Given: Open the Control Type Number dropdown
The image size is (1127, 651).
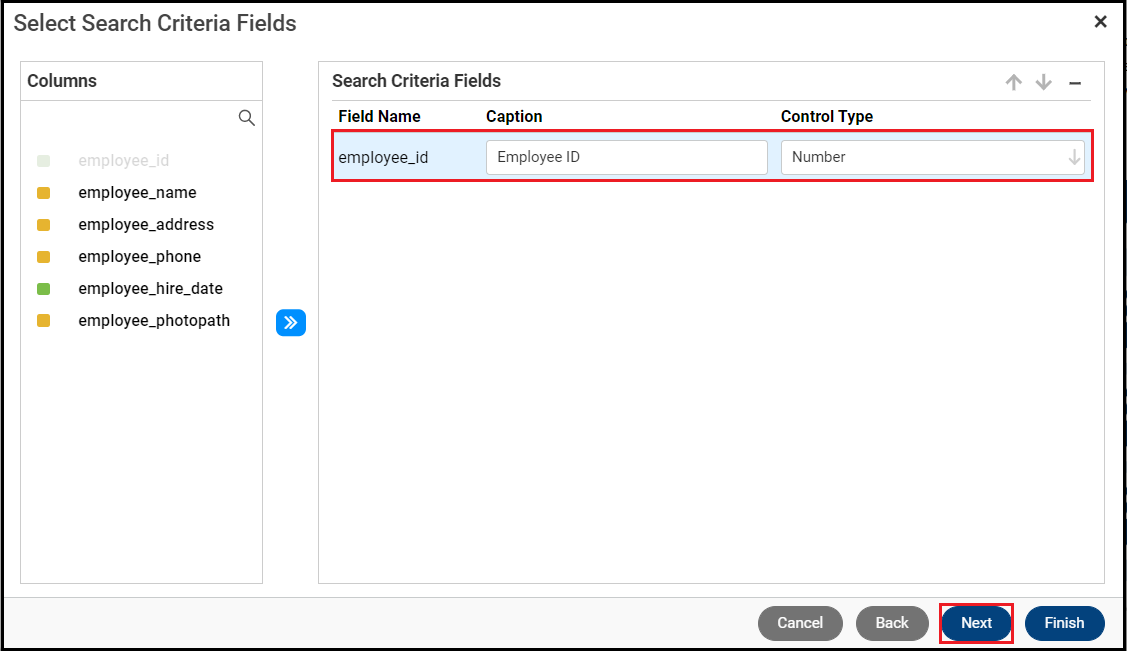Looking at the screenshot, I should coord(920,157).
